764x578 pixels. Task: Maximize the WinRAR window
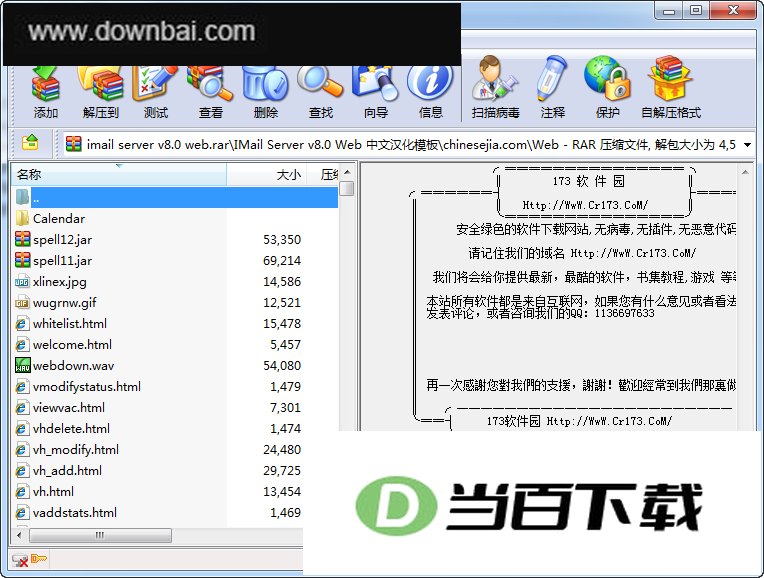click(696, 11)
